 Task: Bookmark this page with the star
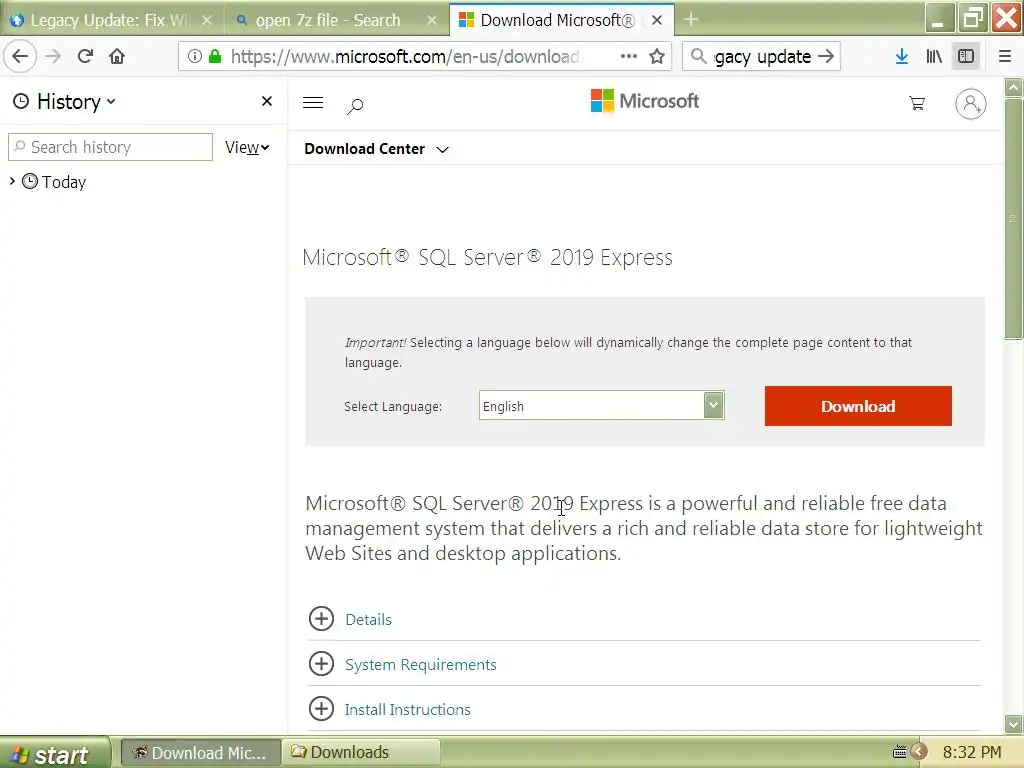pyautogui.click(x=657, y=56)
